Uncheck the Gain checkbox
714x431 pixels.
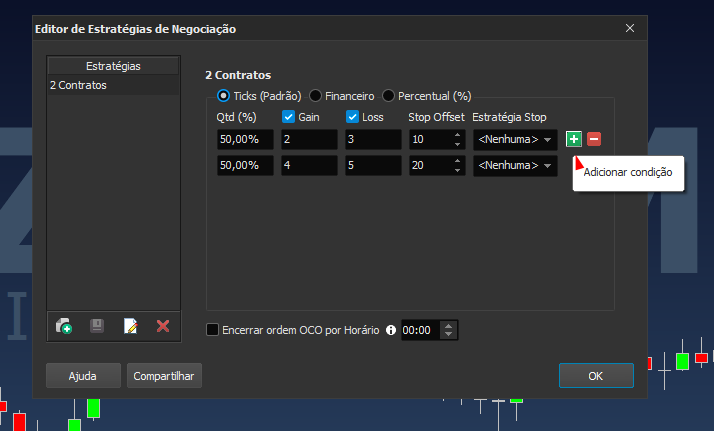pos(288,117)
